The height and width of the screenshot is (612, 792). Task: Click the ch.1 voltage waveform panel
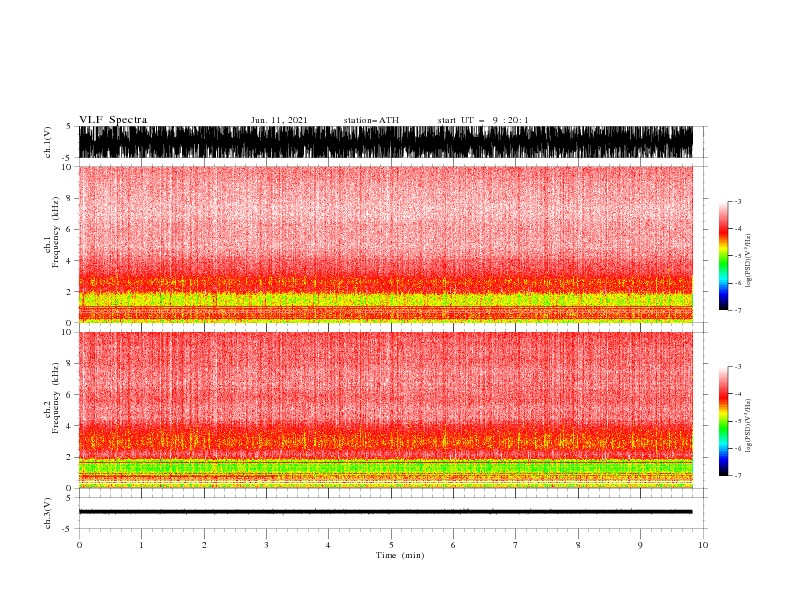386,142
